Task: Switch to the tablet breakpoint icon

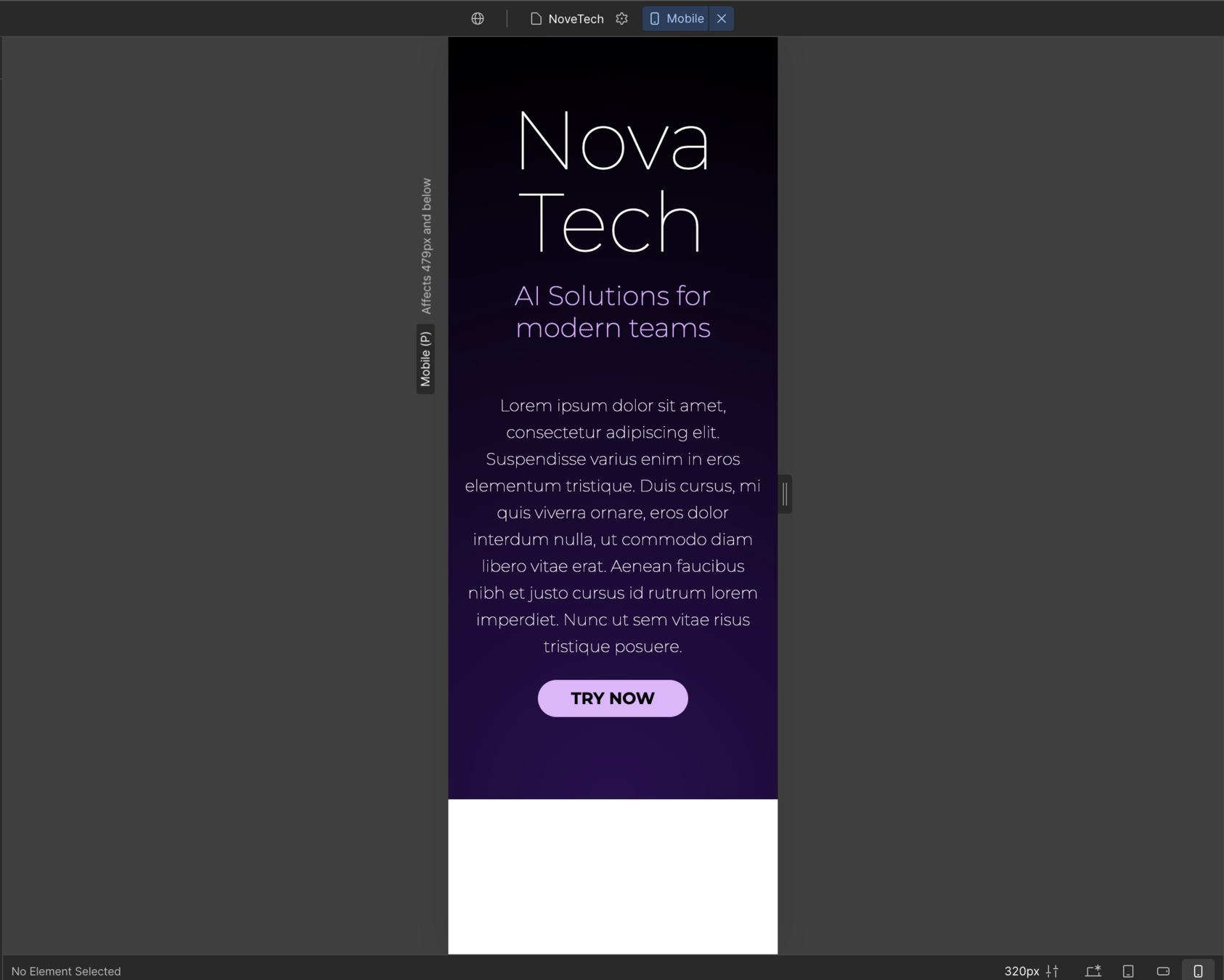Action: [1128, 971]
